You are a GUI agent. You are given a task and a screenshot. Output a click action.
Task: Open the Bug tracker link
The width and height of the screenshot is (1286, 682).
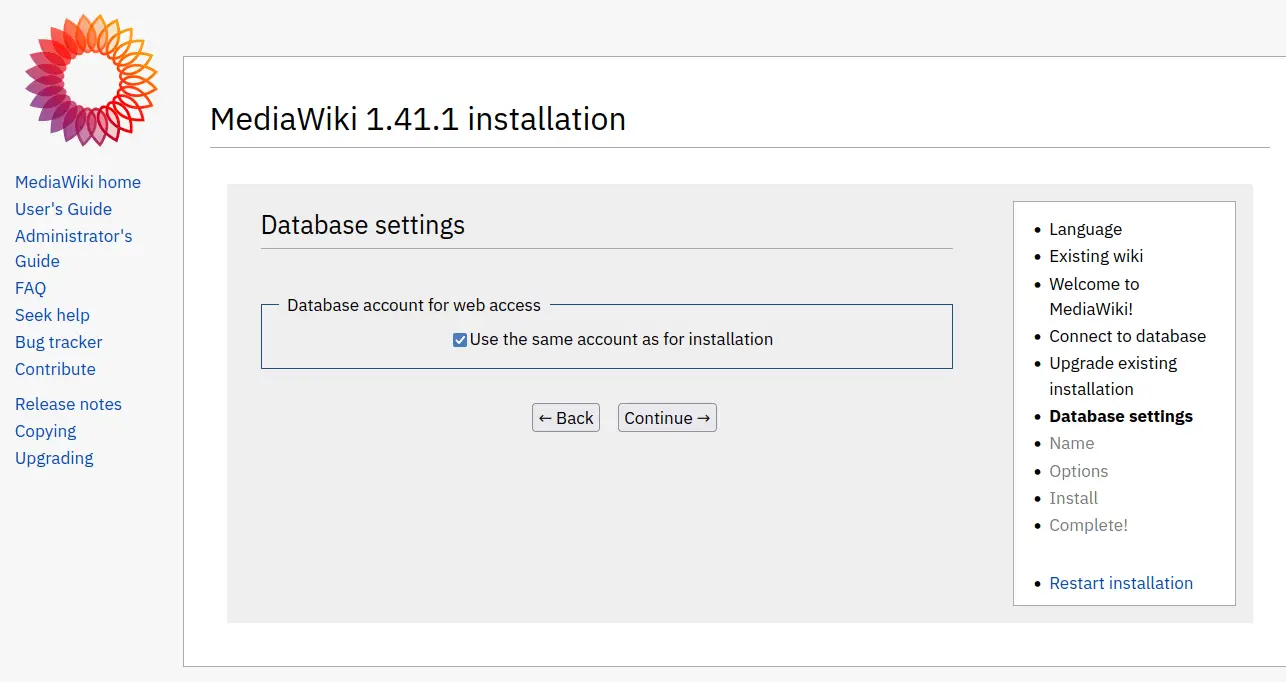[x=59, y=342]
